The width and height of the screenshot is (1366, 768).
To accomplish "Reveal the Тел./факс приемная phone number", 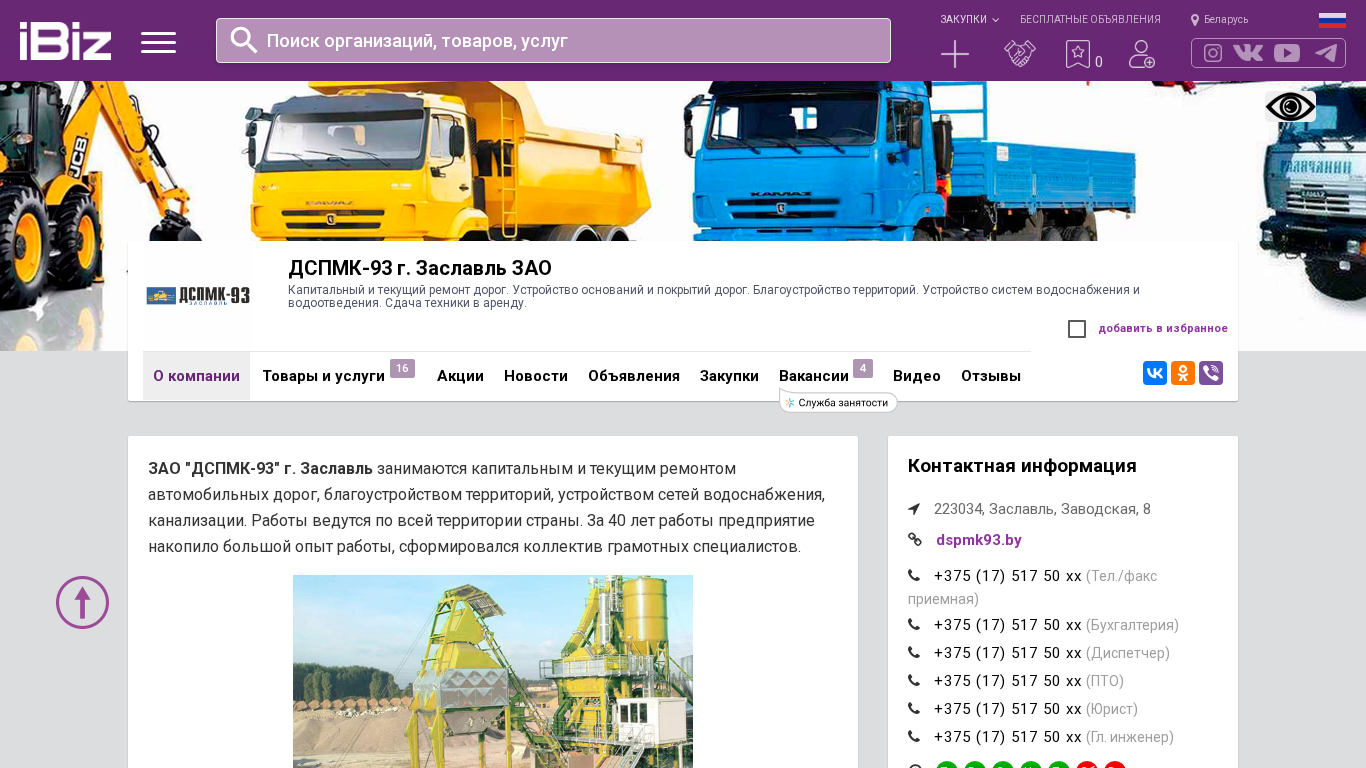I will coord(1008,576).
